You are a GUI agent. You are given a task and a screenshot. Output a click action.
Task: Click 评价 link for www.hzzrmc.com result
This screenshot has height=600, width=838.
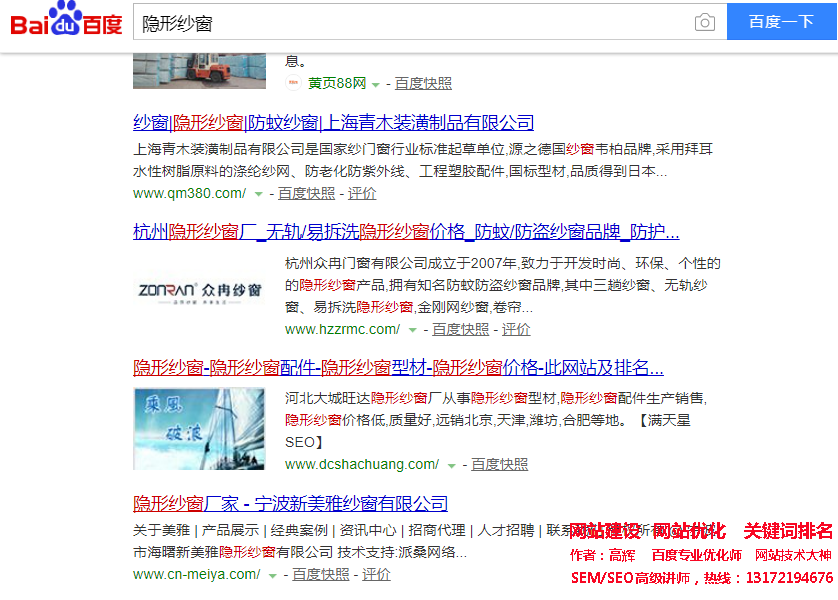coord(516,329)
